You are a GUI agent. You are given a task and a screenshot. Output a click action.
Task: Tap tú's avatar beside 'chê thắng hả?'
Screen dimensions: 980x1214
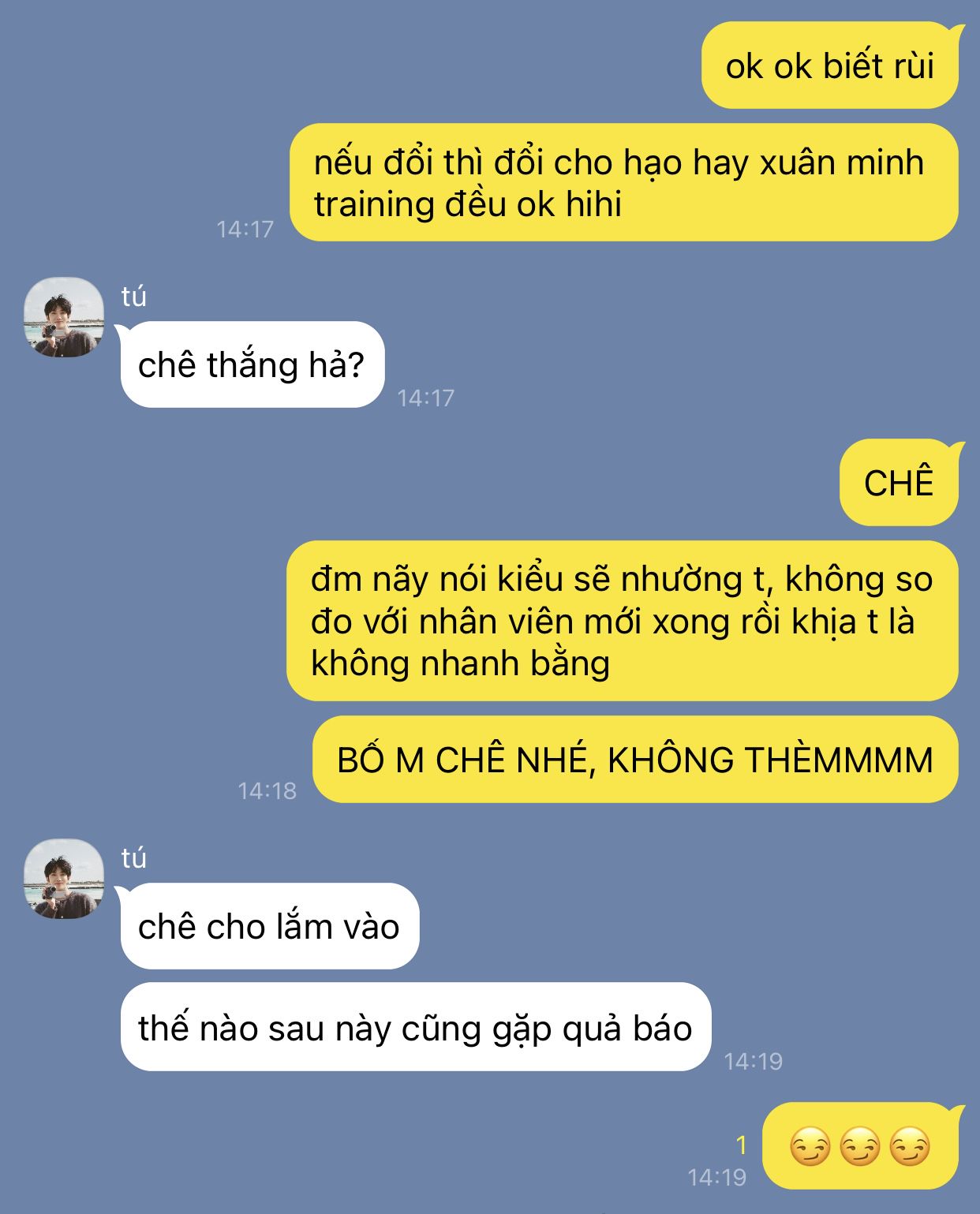[x=63, y=317]
